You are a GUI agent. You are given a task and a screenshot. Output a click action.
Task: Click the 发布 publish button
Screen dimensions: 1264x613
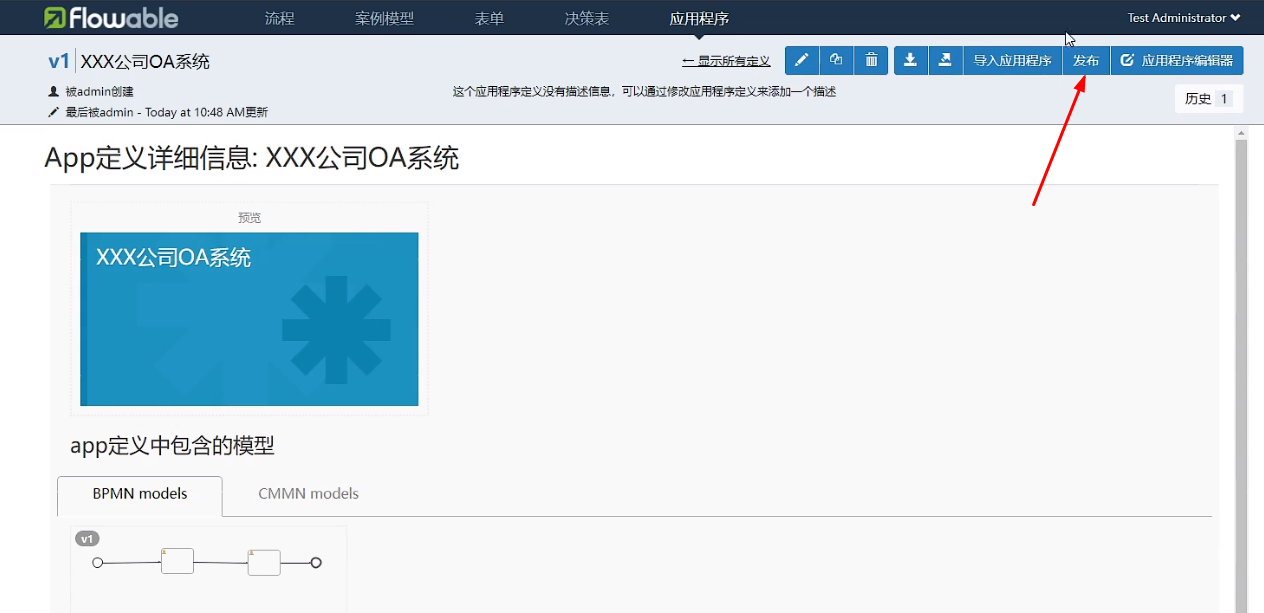pyautogui.click(x=1086, y=60)
